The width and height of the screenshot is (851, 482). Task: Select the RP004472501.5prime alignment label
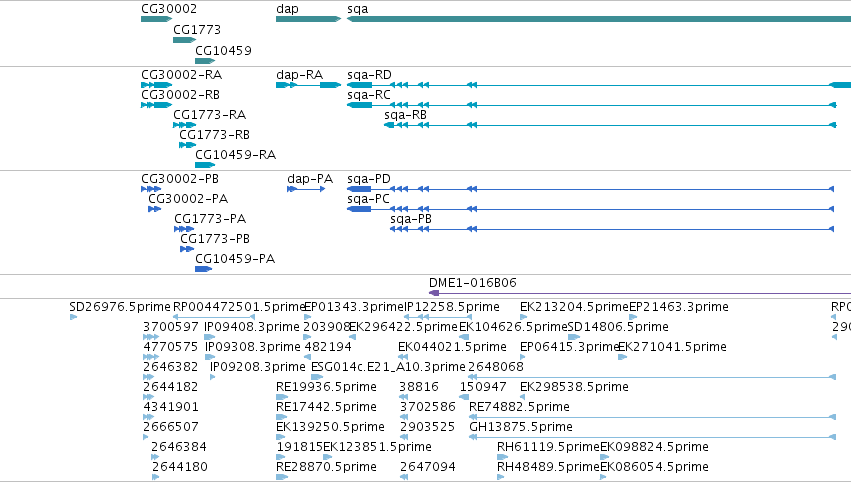239,307
